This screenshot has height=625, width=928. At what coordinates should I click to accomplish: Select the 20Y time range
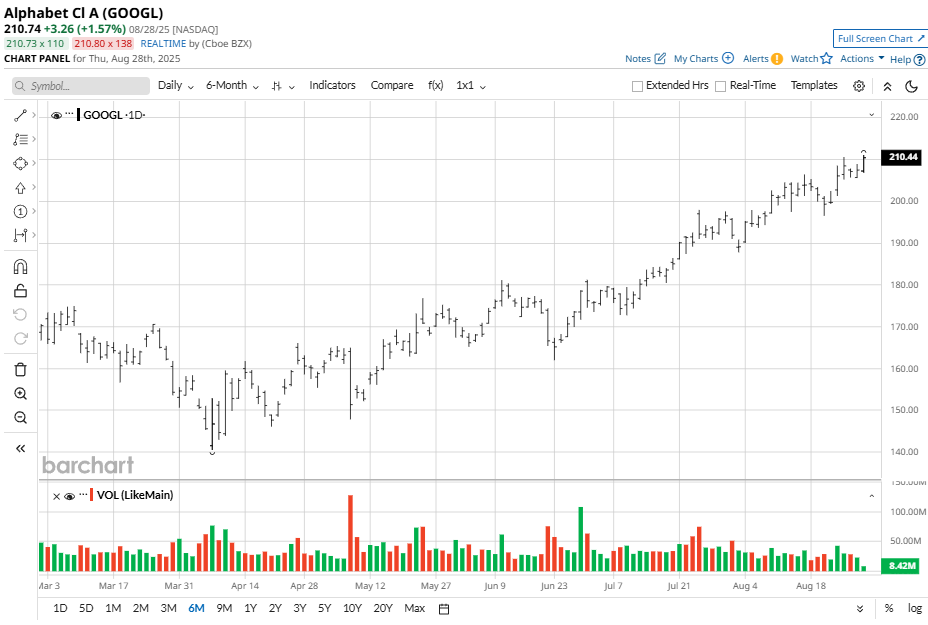pyautogui.click(x=383, y=608)
